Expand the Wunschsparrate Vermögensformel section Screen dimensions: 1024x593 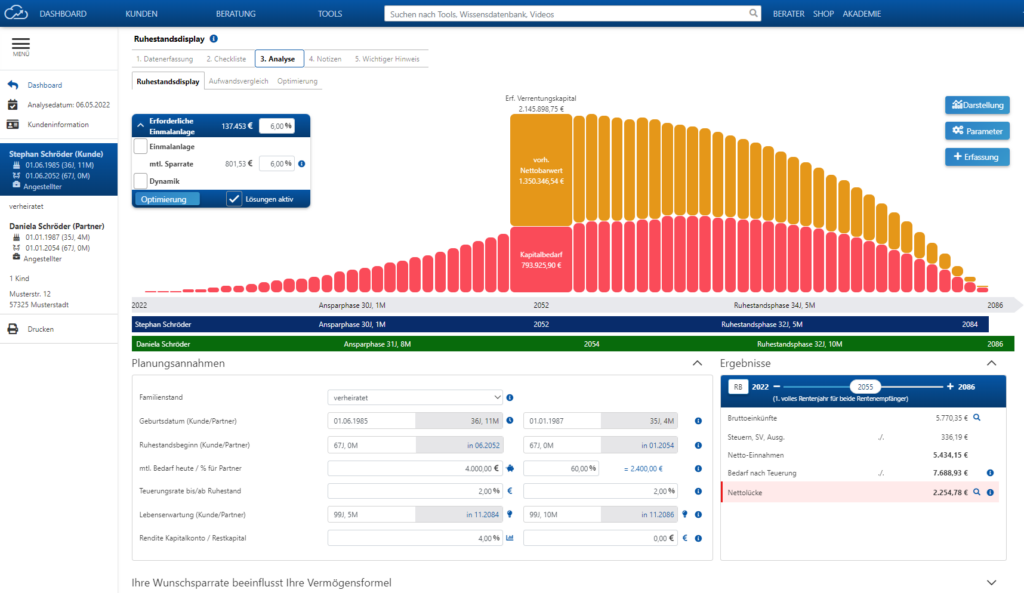pos(991,582)
